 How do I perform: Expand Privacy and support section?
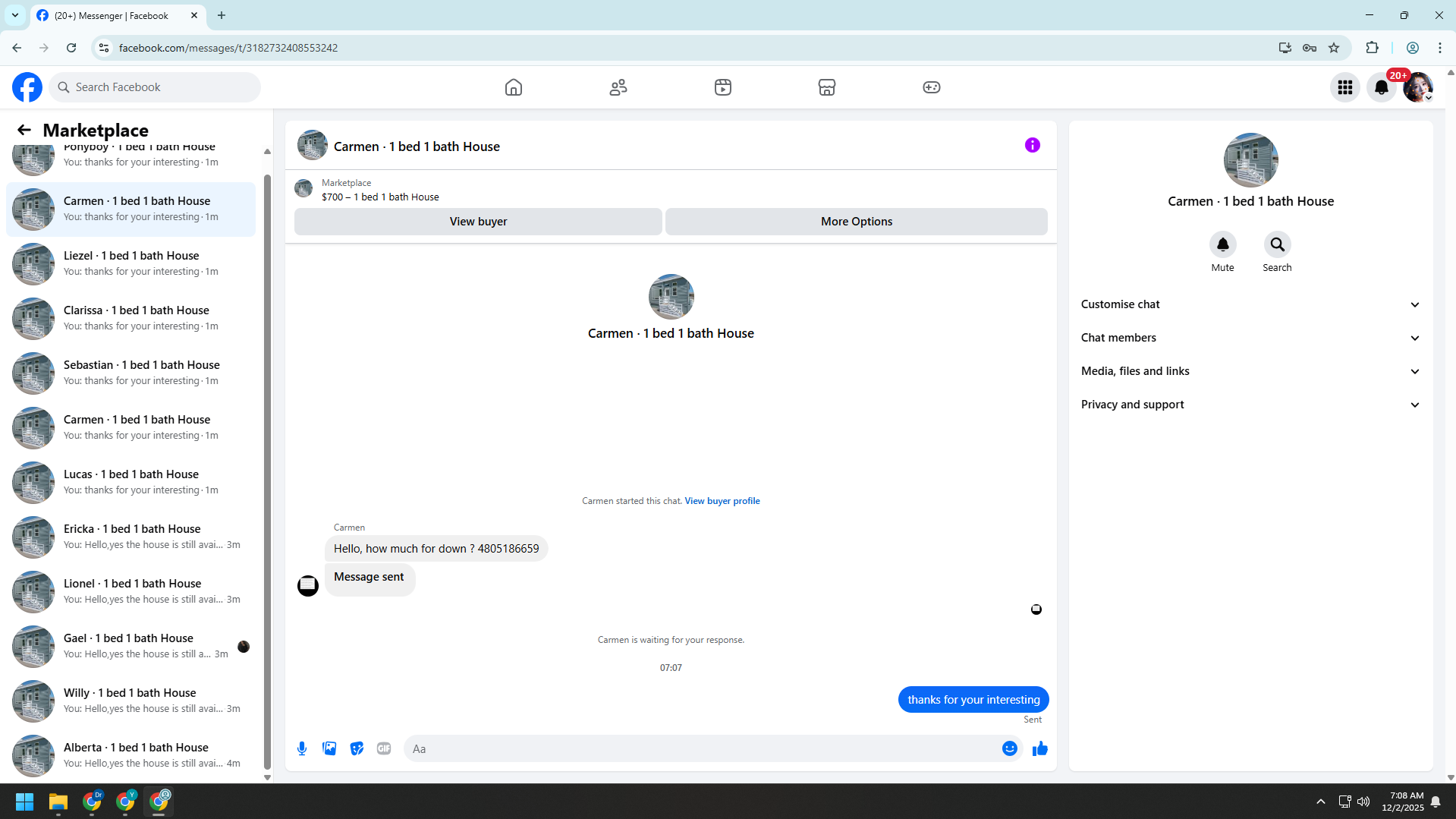(1250, 405)
